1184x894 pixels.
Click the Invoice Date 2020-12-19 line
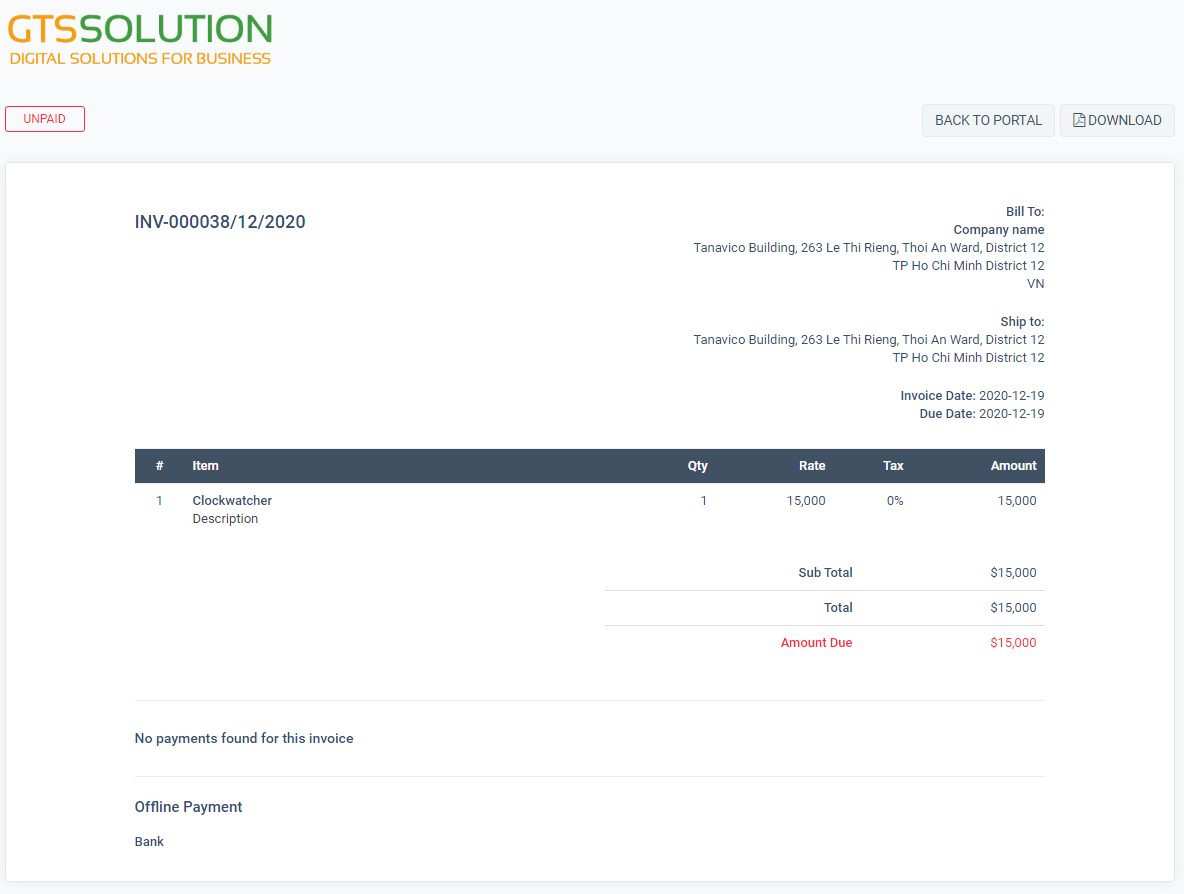pos(972,396)
